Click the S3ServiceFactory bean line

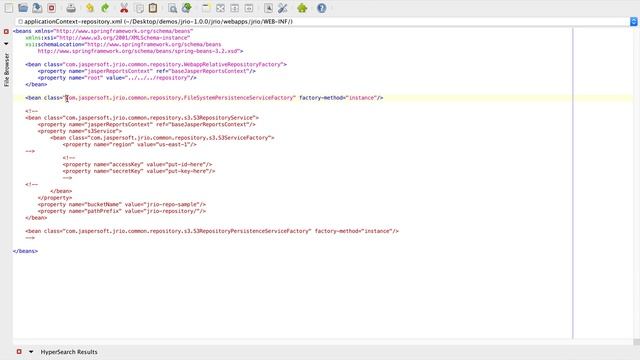[162, 138]
